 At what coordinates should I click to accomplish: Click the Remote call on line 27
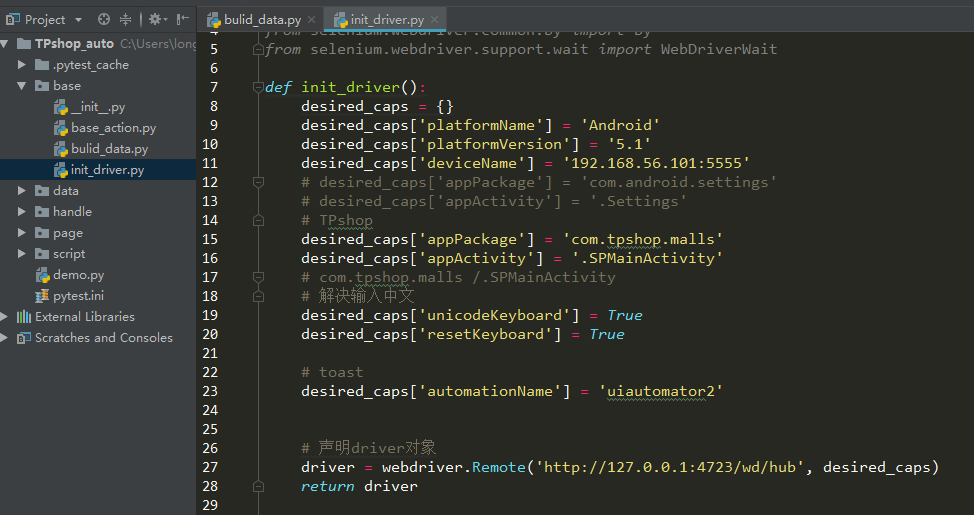[x=498, y=467]
